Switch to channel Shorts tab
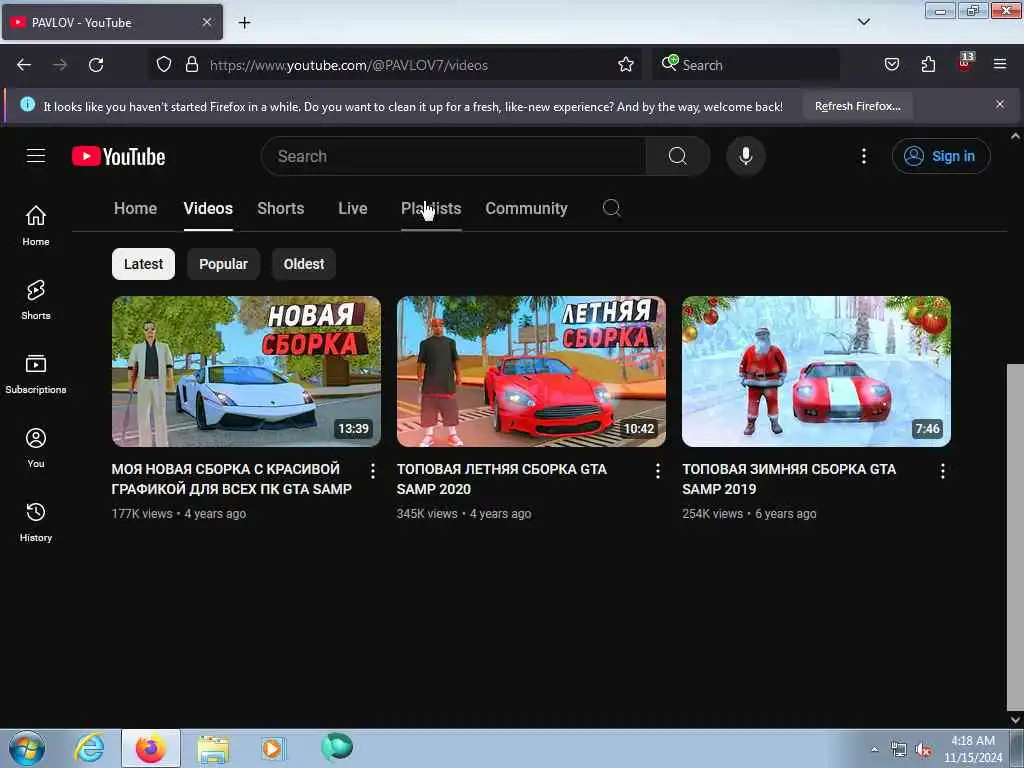This screenshot has height=768, width=1024. point(281,208)
